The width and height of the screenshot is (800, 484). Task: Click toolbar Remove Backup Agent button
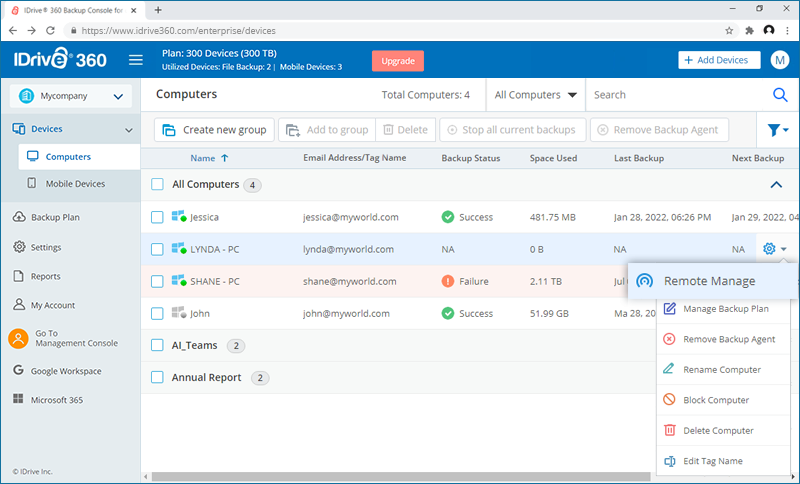pyautogui.click(x=659, y=130)
